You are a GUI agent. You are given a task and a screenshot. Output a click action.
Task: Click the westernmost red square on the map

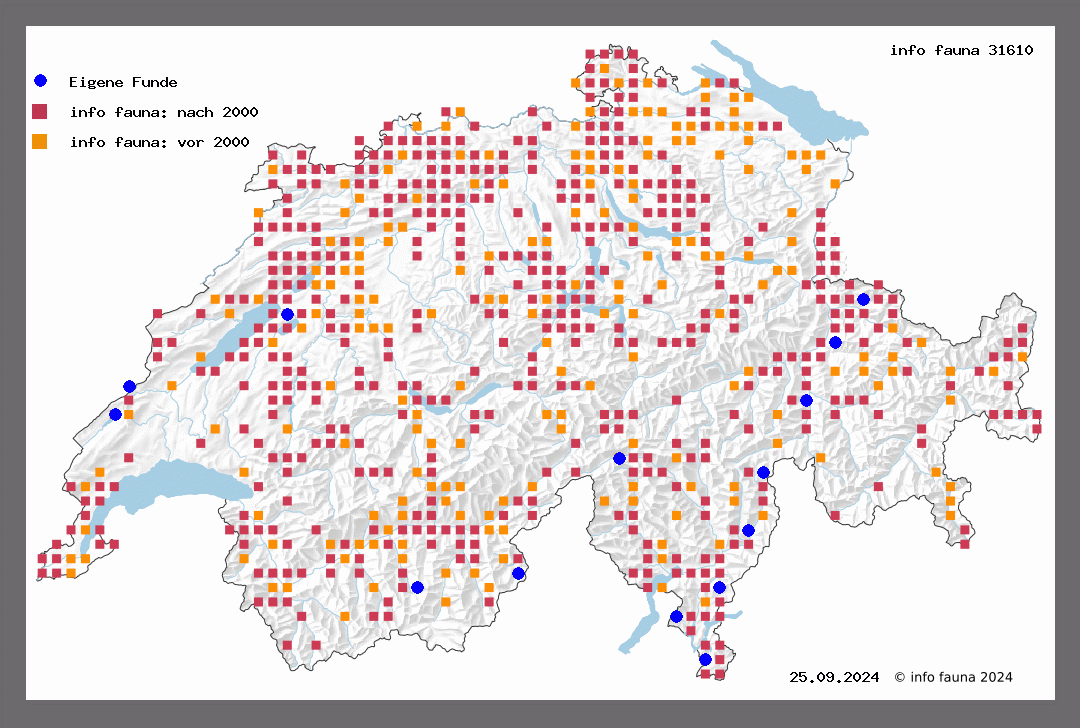(x=42, y=558)
